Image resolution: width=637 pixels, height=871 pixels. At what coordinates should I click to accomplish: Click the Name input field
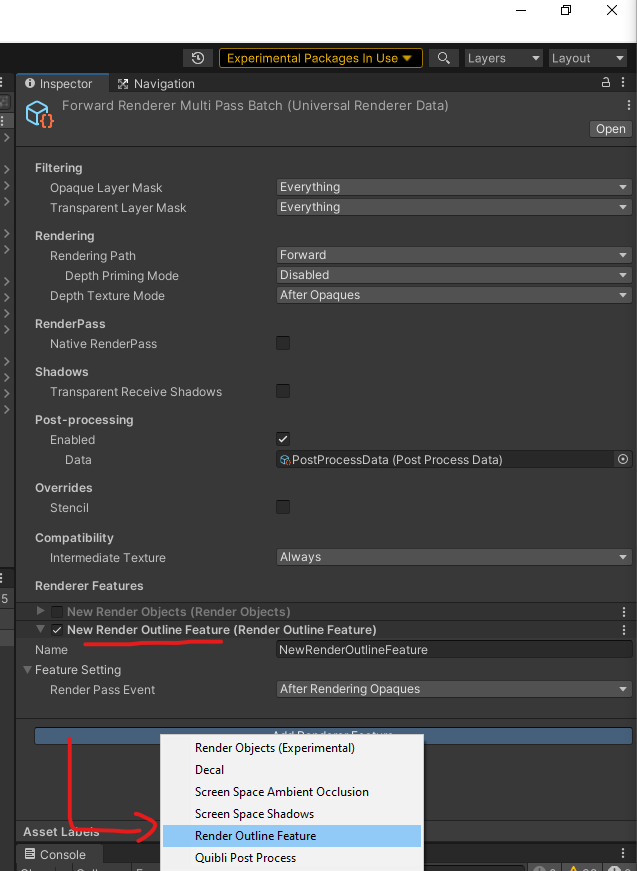(454, 650)
